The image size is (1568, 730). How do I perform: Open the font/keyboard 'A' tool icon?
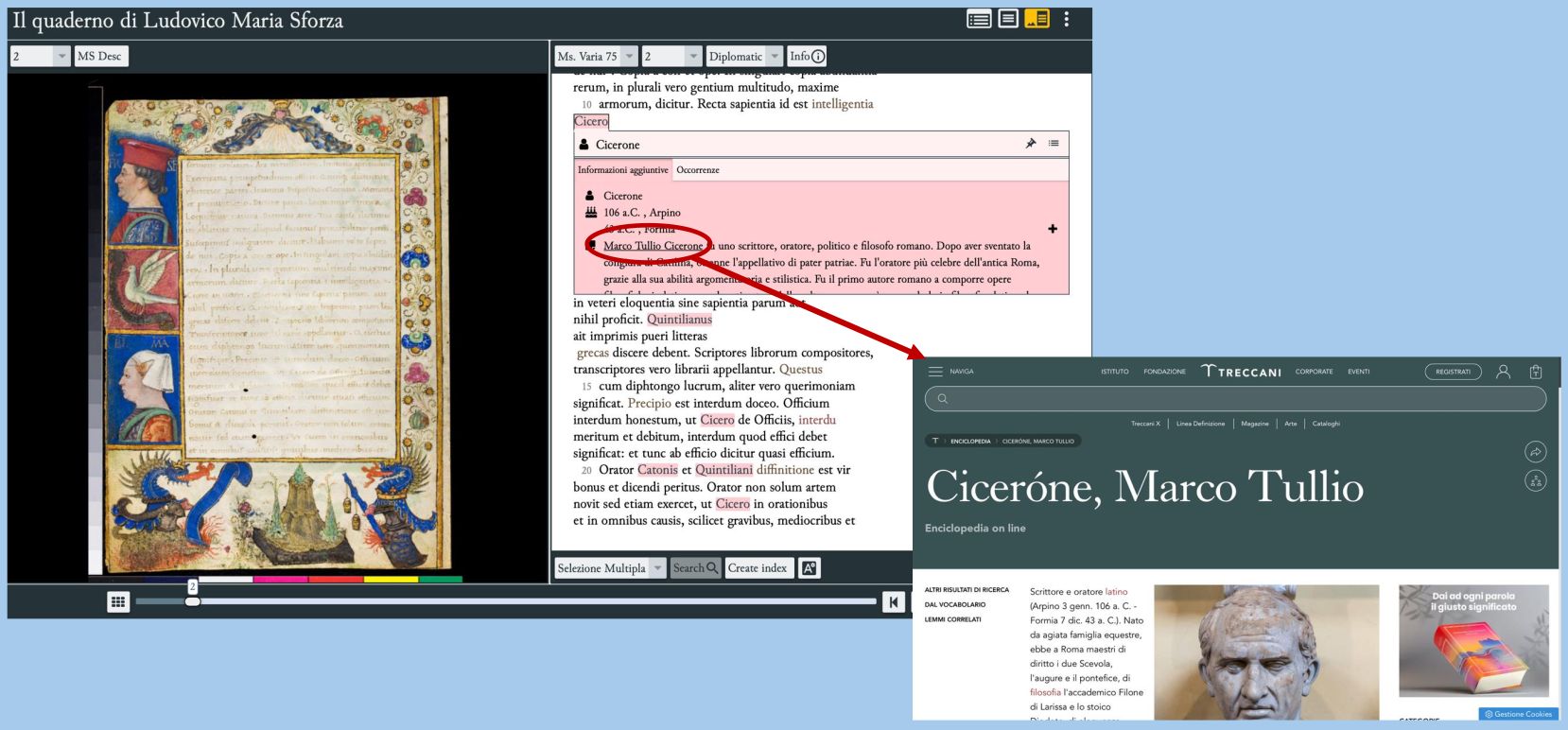pos(810,568)
